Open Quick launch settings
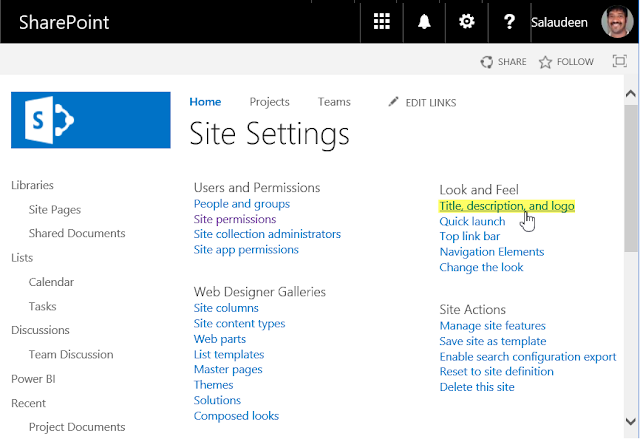This screenshot has height=439, width=640. click(472, 222)
